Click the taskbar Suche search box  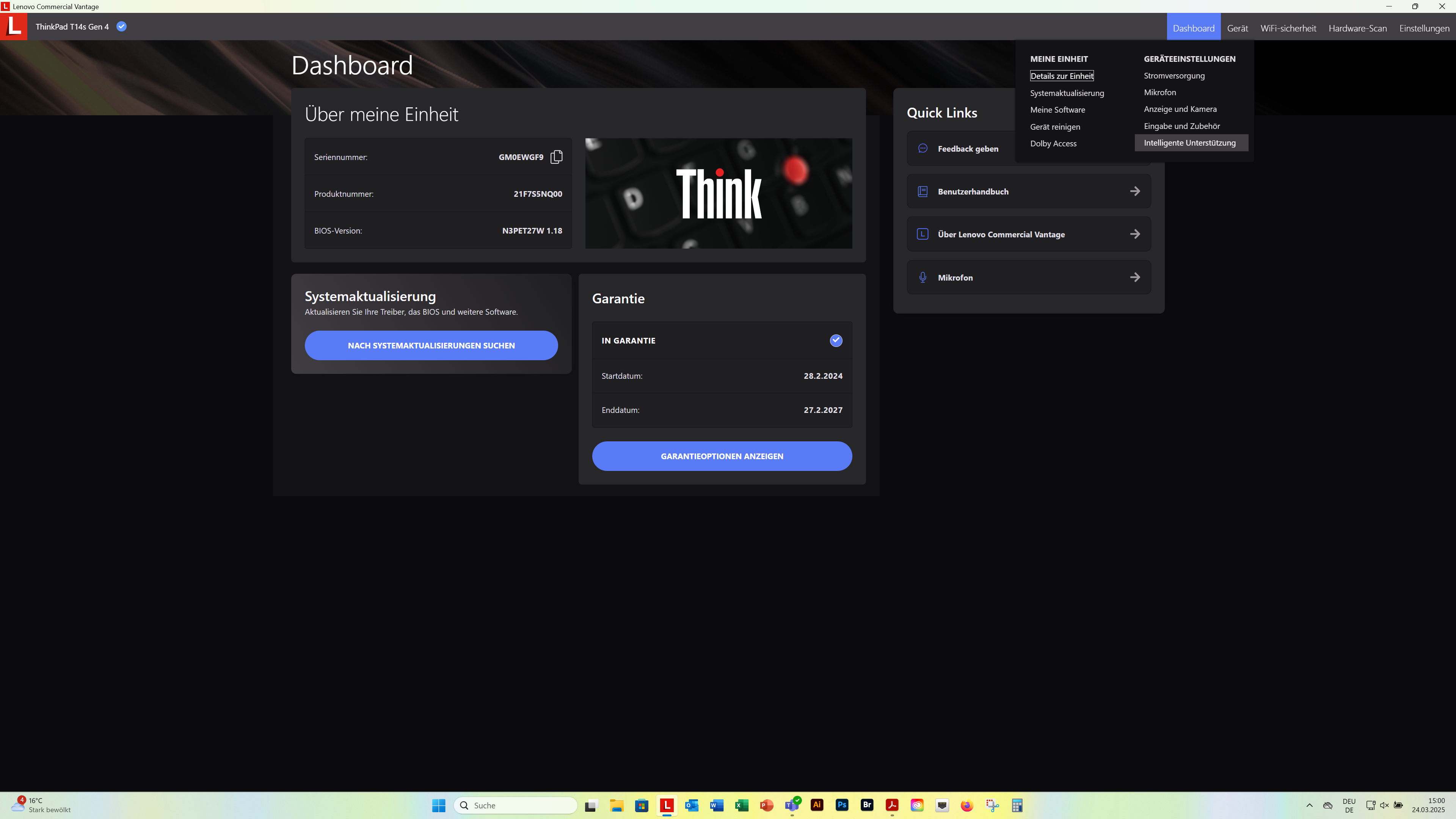click(x=515, y=805)
